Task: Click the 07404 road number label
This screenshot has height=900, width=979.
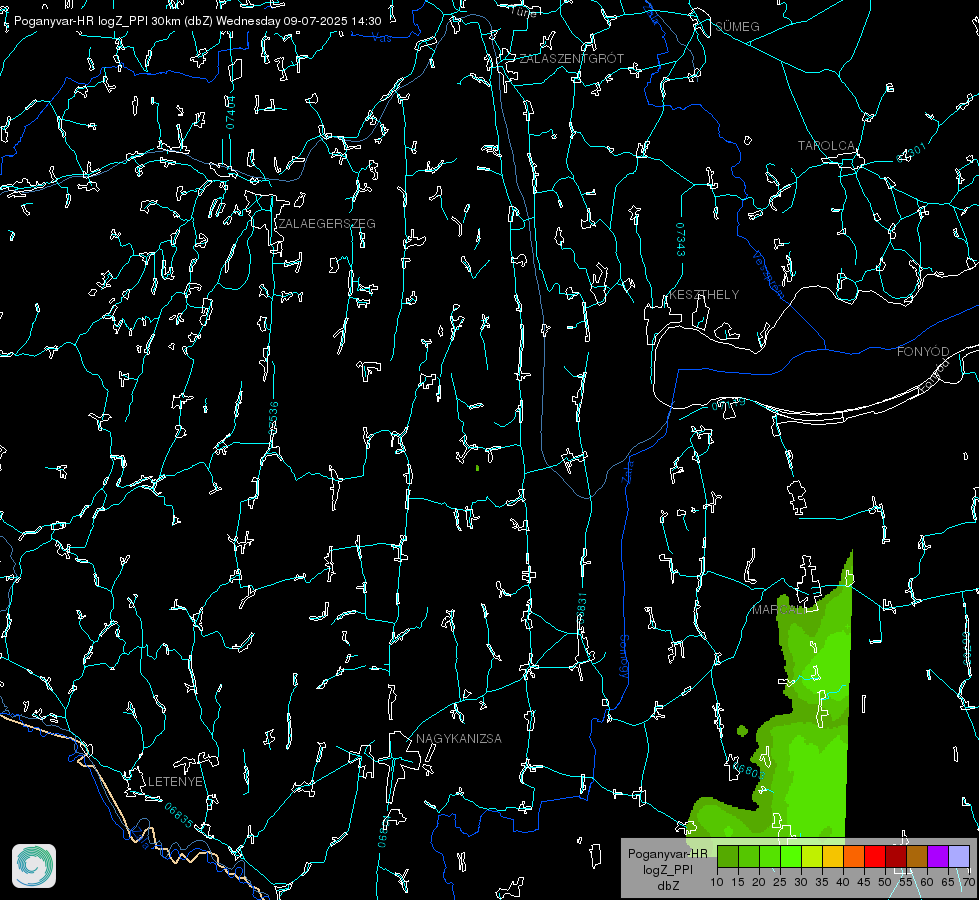Action: pyautogui.click(x=230, y=112)
